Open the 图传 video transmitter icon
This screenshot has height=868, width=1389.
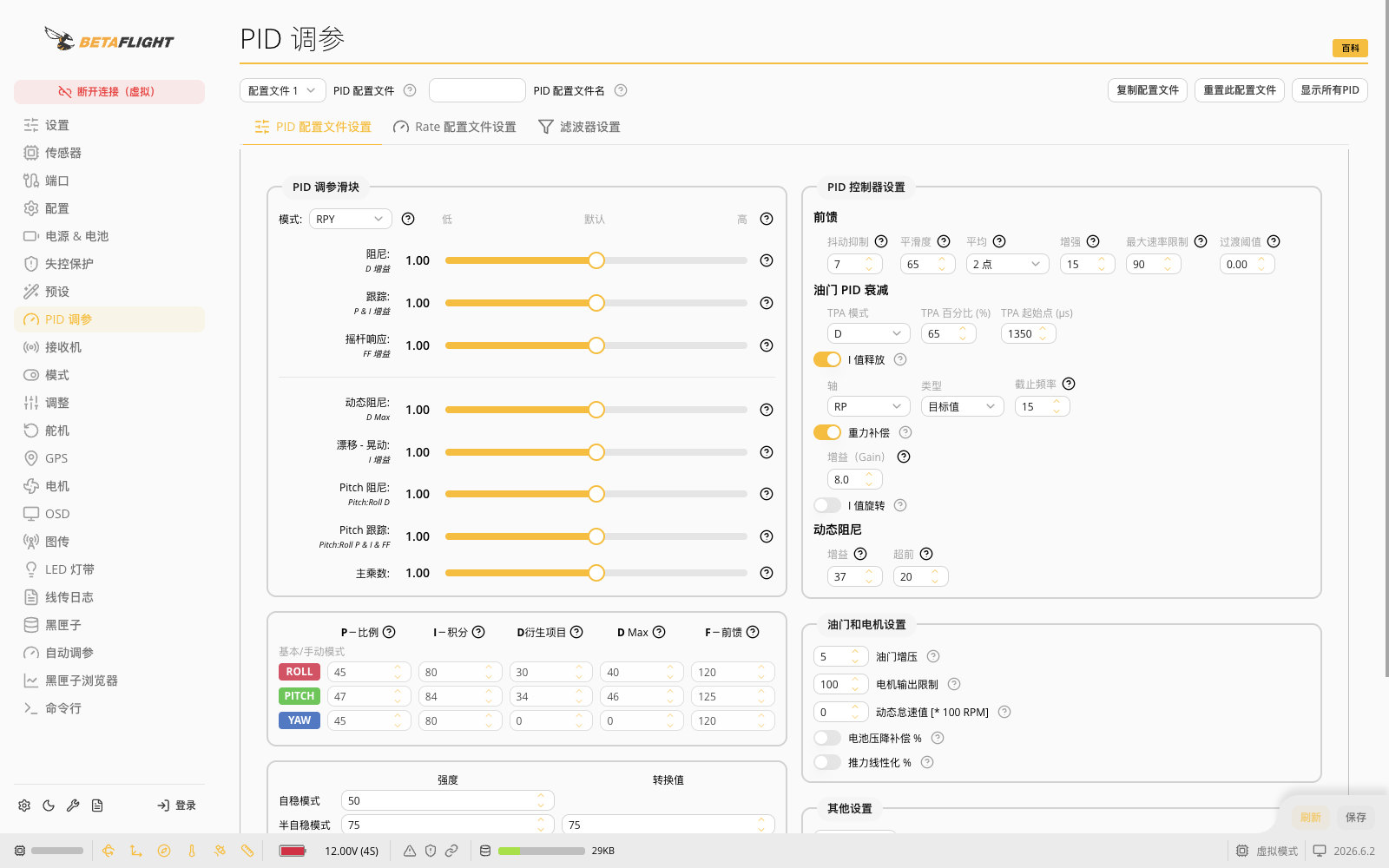tap(31, 542)
